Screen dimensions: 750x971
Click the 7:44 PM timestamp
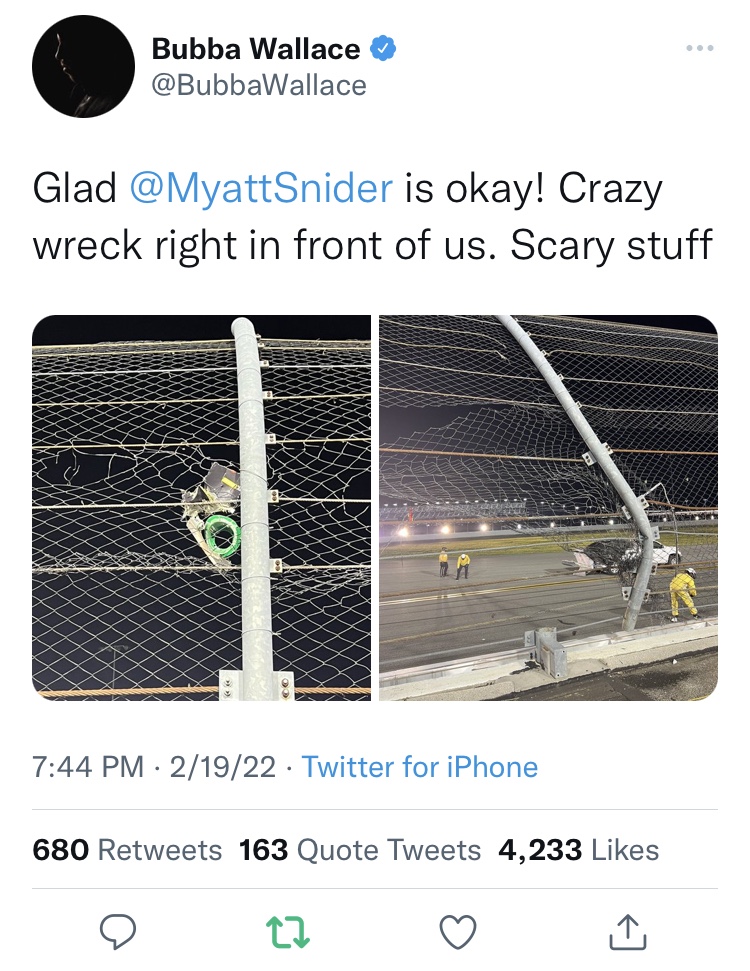tap(88, 767)
